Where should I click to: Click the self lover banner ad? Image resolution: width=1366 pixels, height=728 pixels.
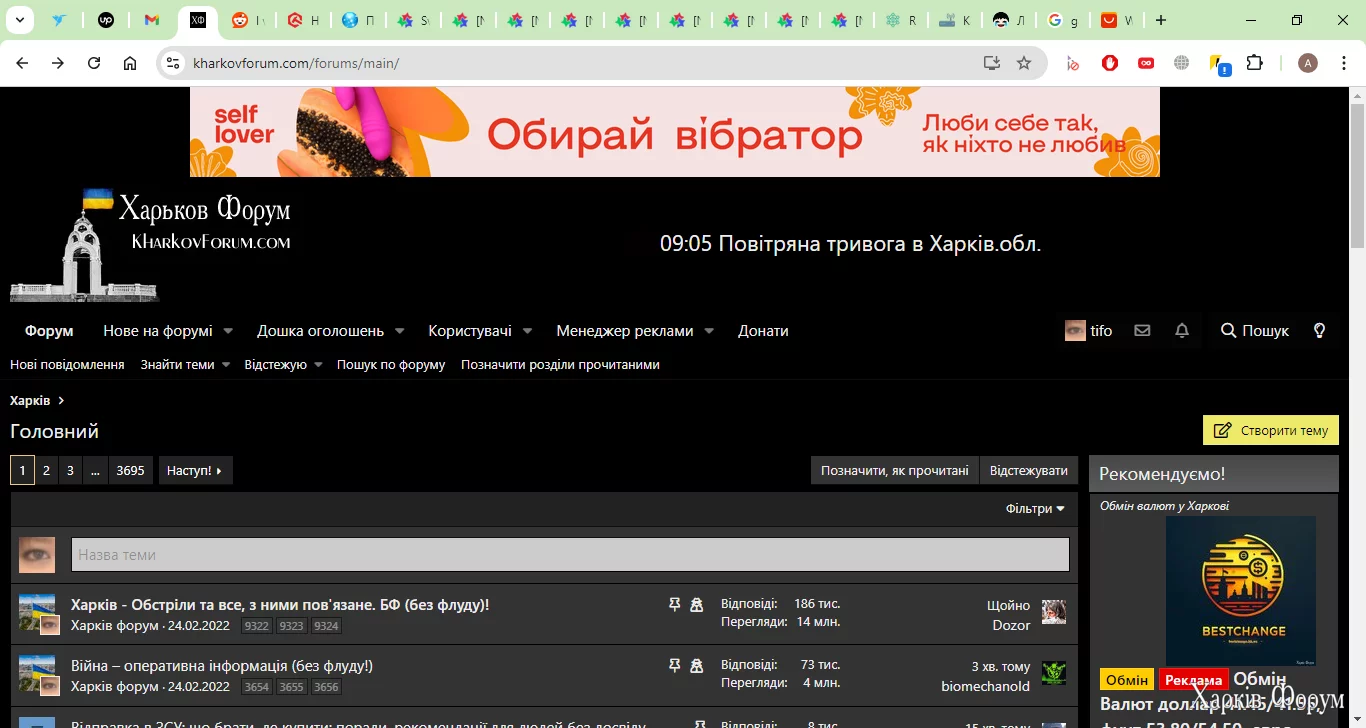click(675, 132)
